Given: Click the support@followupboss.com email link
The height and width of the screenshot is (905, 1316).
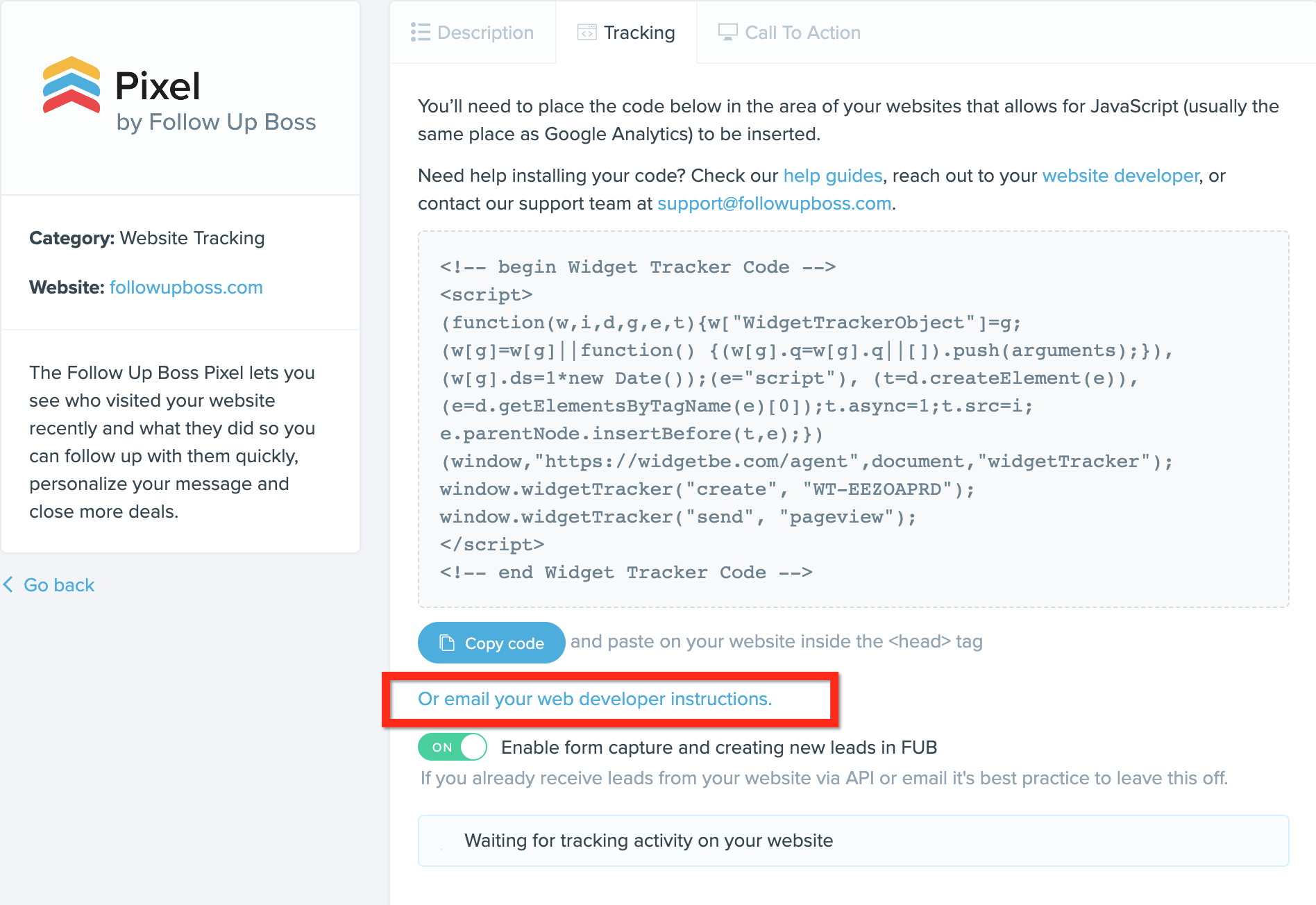Looking at the screenshot, I should [774, 203].
